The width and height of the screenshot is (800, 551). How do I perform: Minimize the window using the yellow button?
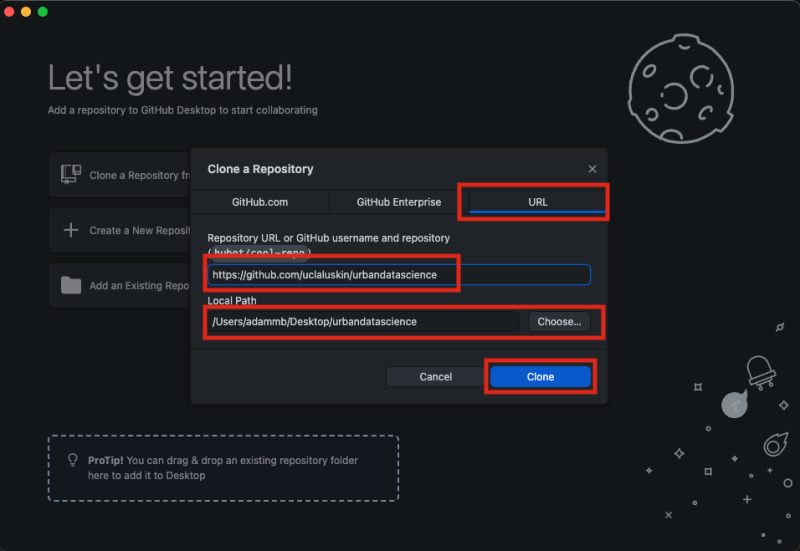coord(28,11)
